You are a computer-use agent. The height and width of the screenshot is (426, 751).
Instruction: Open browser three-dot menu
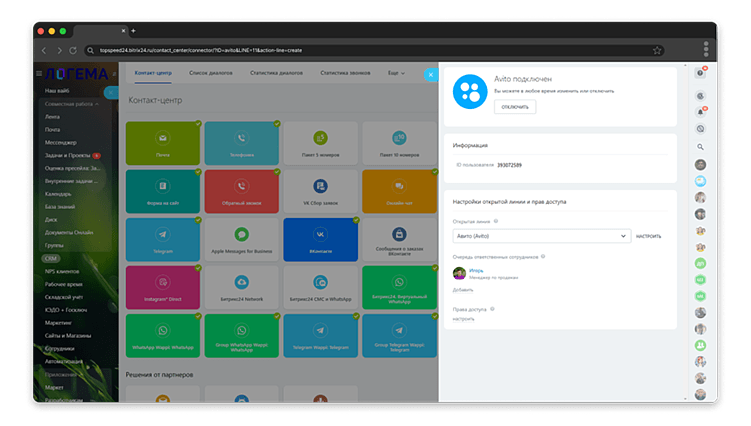point(706,49)
